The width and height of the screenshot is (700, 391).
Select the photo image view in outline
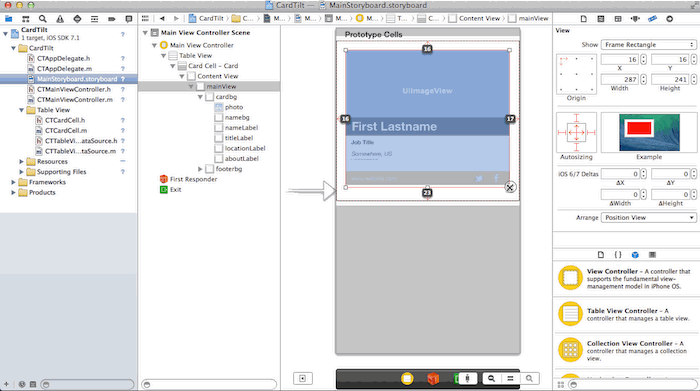tap(233, 107)
